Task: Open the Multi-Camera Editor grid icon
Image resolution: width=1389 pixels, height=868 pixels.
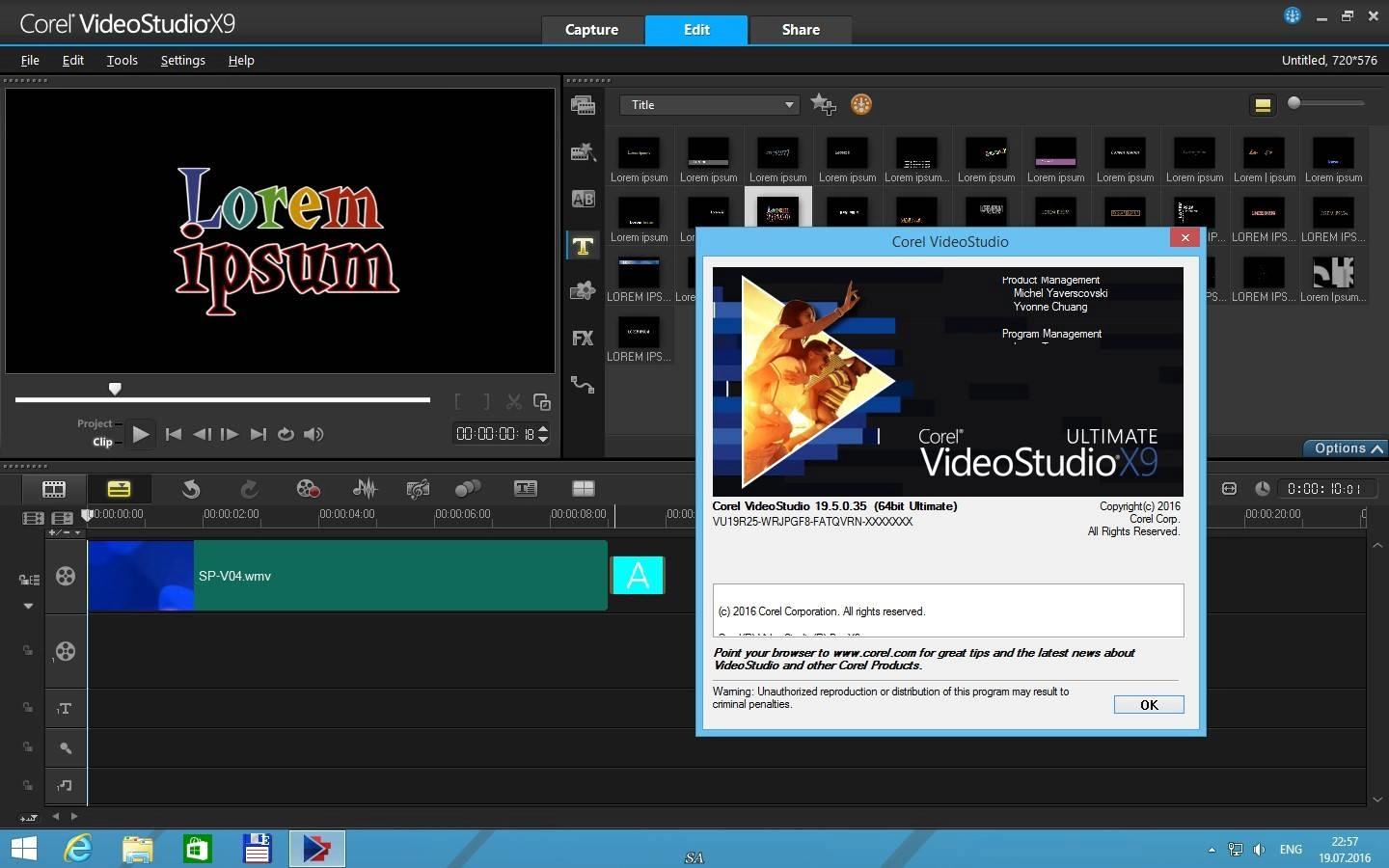Action: [584, 489]
